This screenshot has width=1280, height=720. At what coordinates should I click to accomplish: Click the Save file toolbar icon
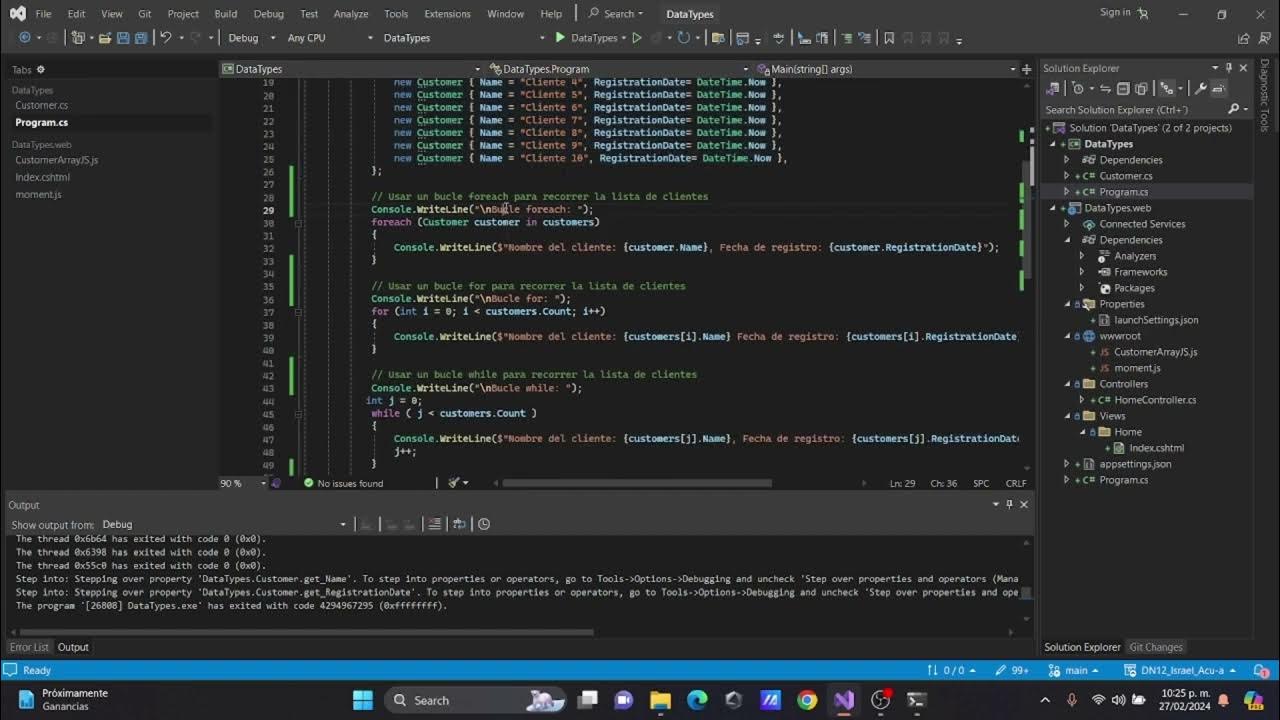point(123,37)
